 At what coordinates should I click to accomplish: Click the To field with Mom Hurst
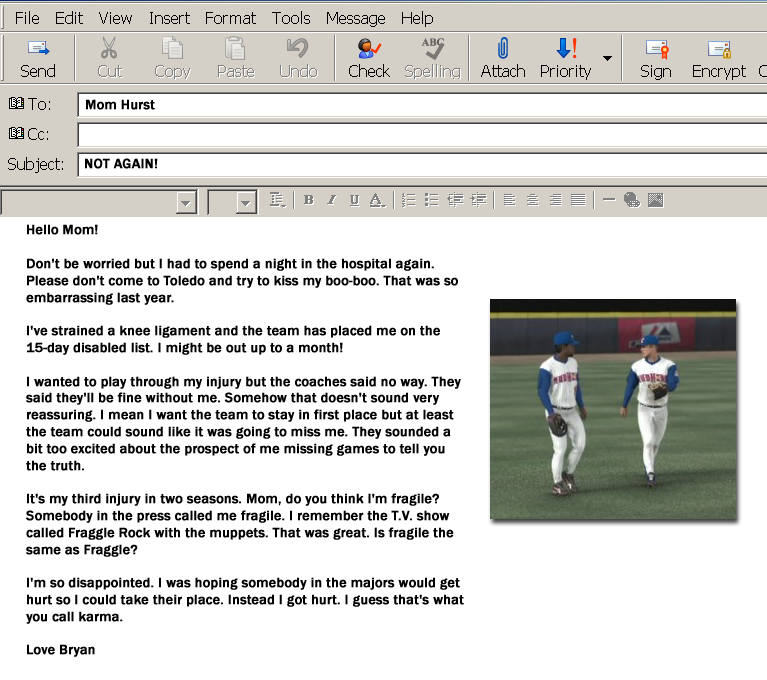422,105
